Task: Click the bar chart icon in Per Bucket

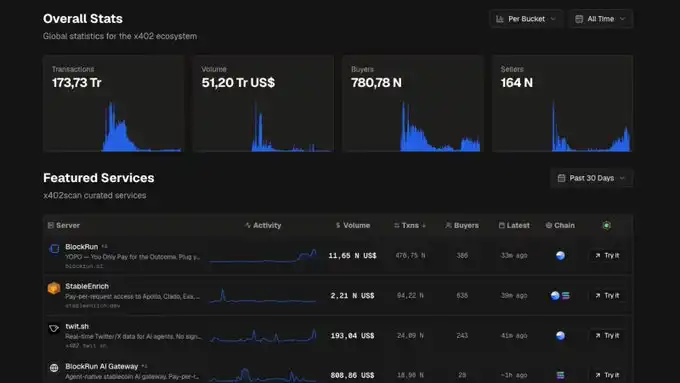Action: [500, 19]
